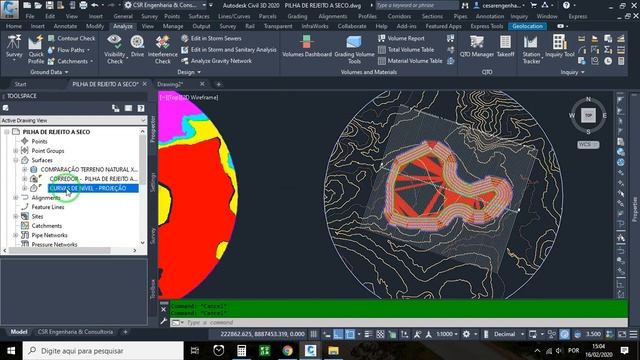Collapse the Surfaces tree node
This screenshot has height=360, width=640.
[16, 160]
